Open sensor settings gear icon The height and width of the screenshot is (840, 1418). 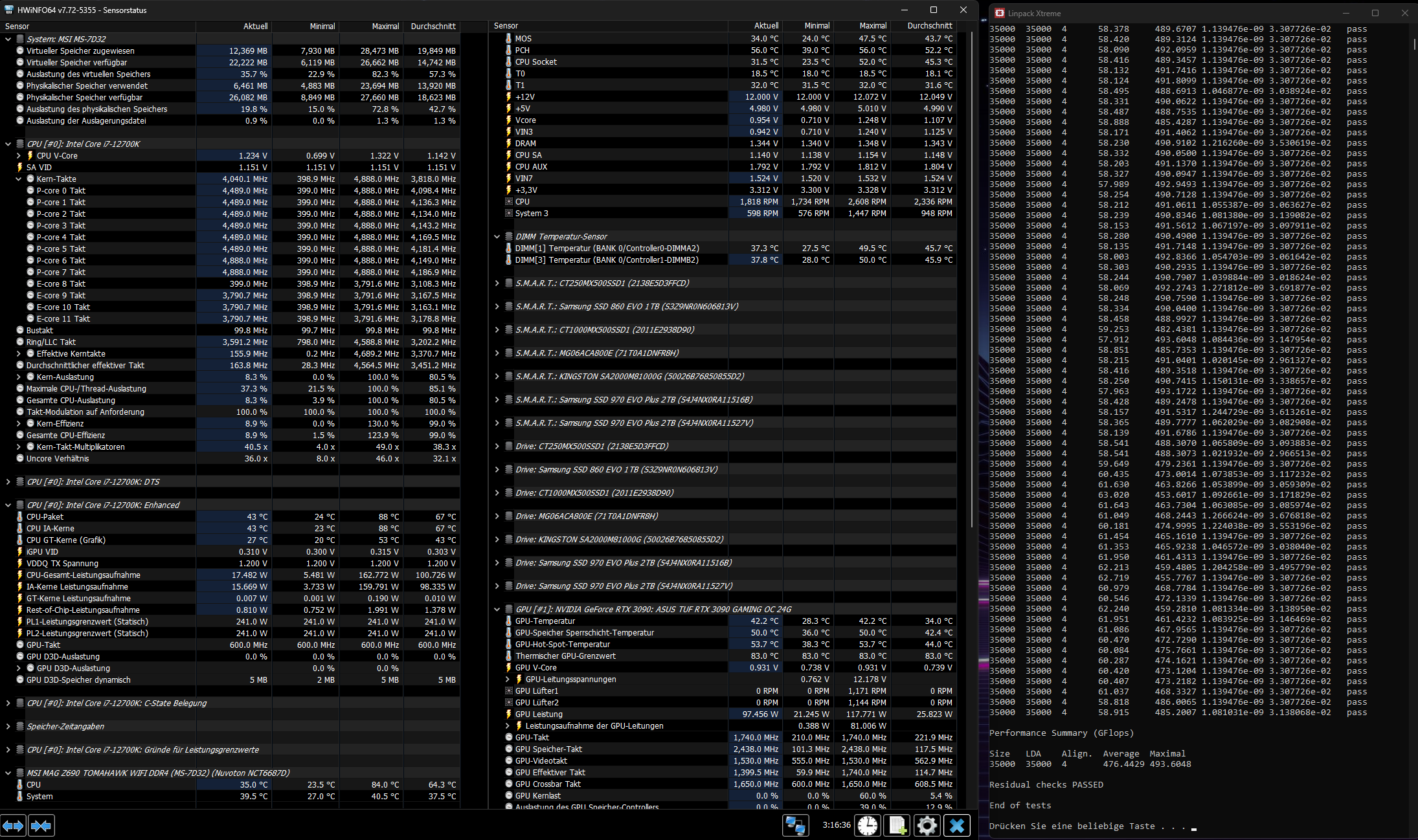click(x=927, y=826)
